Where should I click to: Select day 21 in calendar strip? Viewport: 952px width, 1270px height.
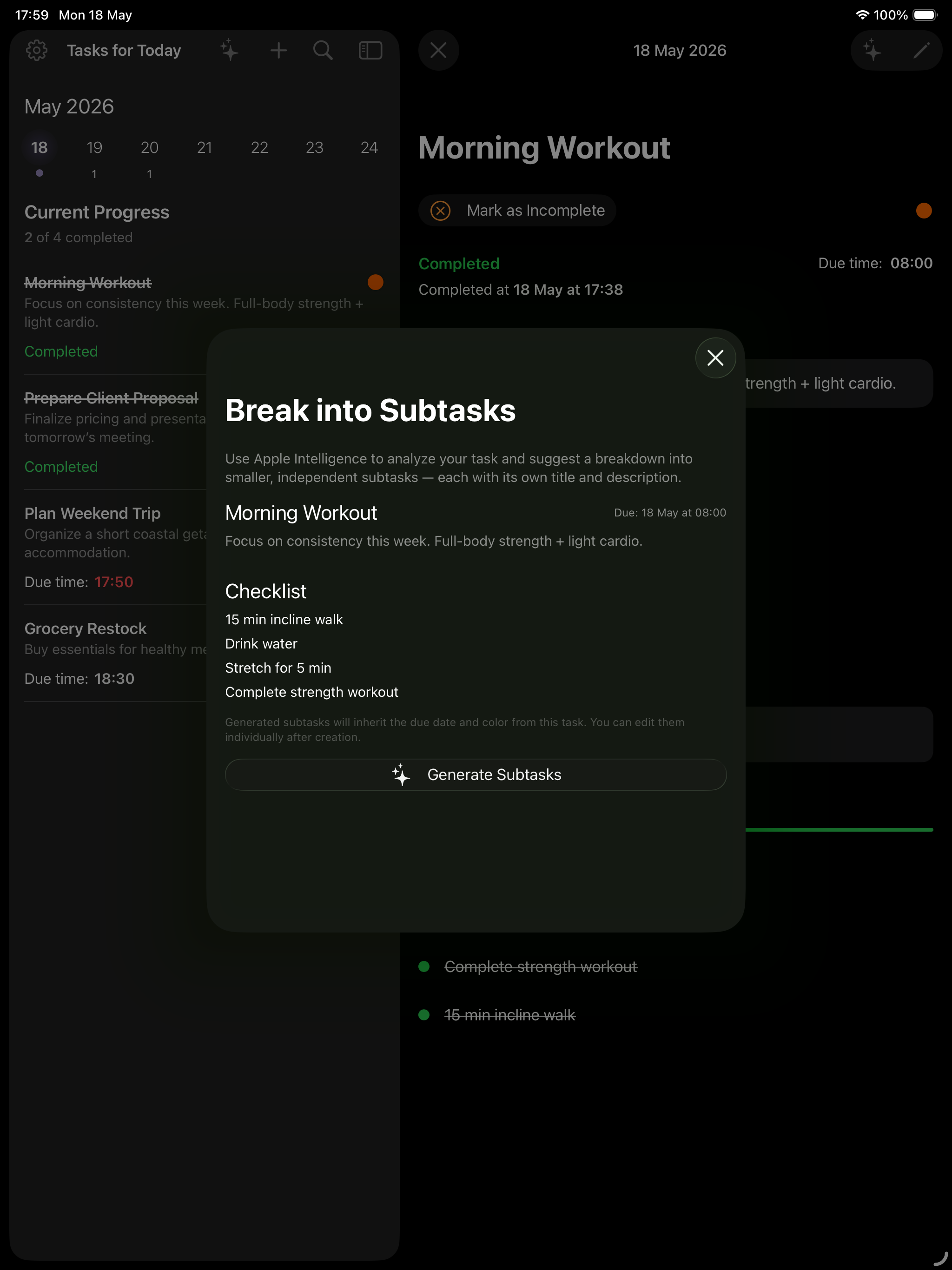coord(205,147)
